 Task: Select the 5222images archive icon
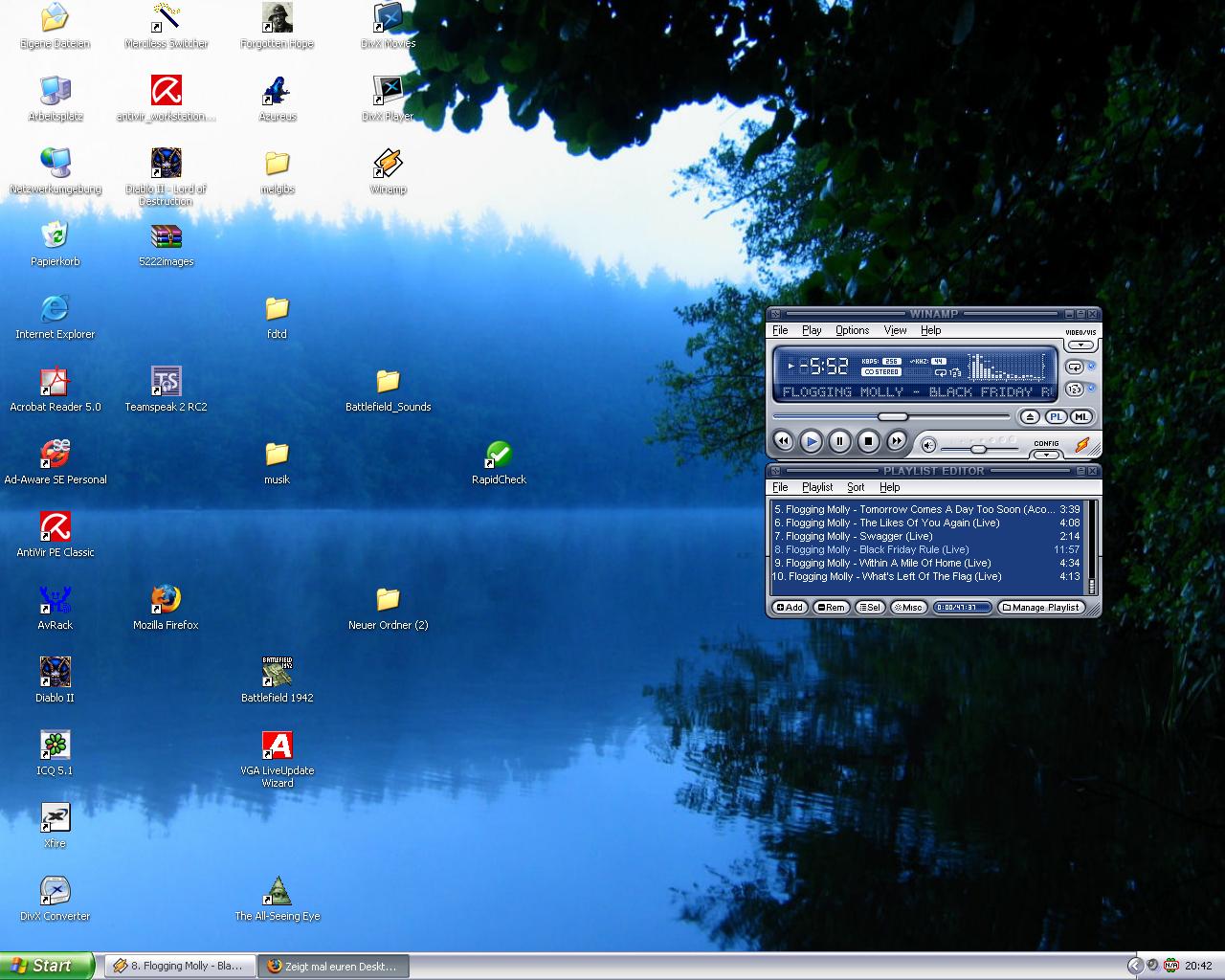[x=167, y=244]
